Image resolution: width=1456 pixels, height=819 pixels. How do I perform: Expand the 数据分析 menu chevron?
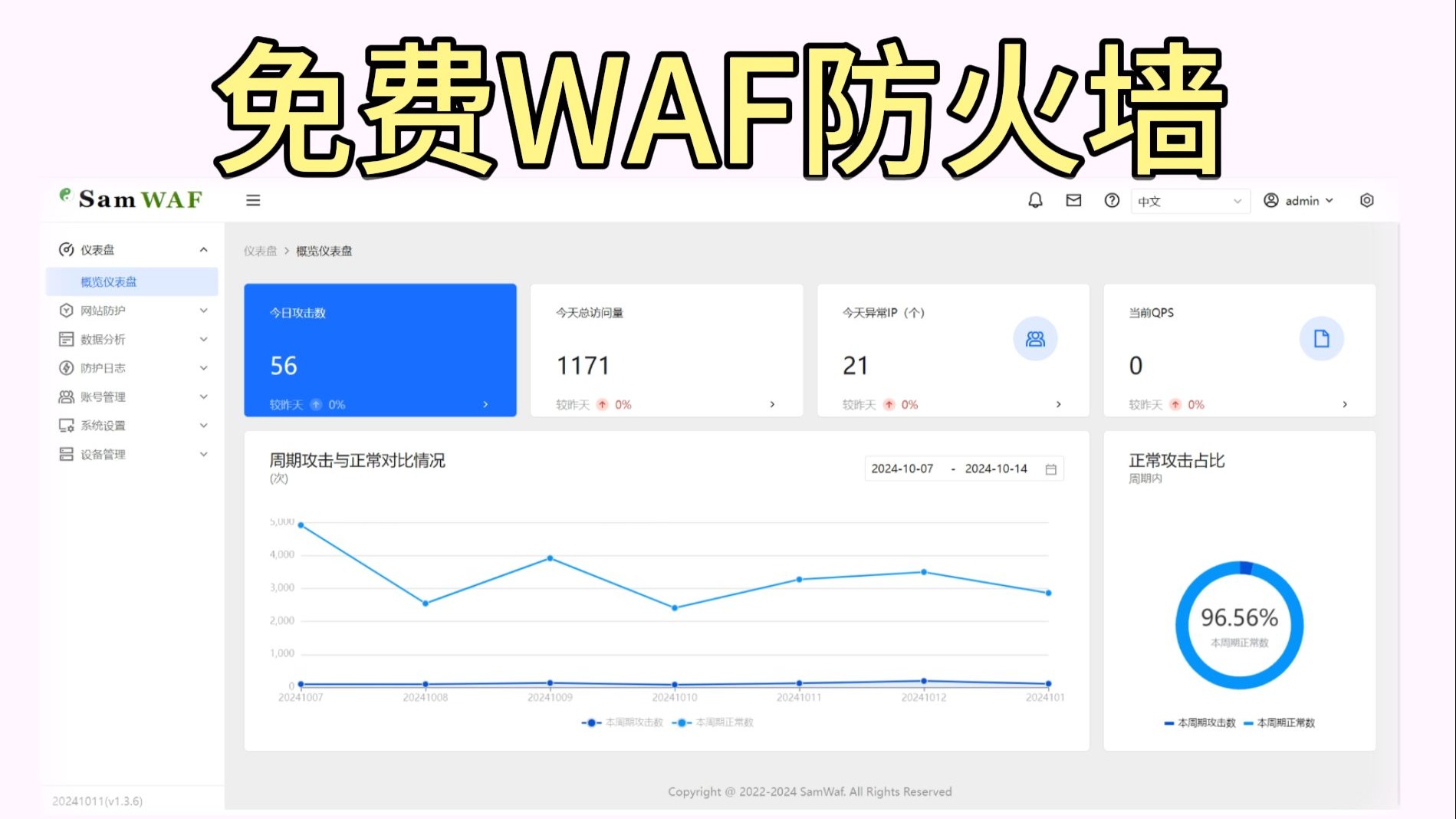coord(203,339)
